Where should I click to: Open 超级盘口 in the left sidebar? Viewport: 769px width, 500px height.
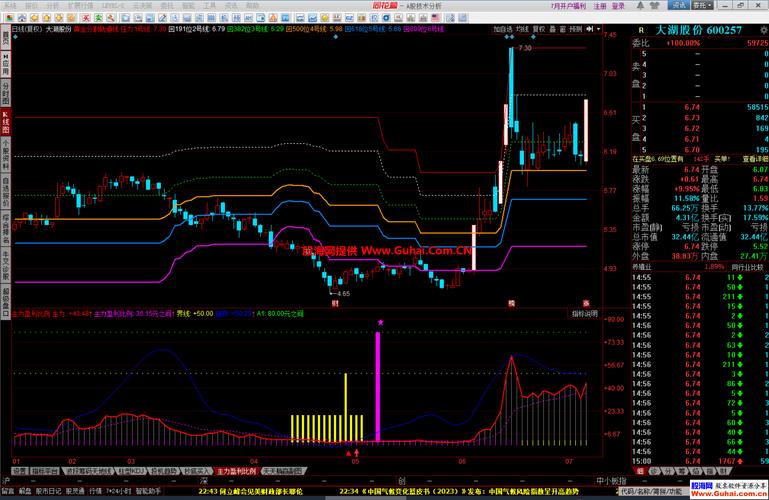(x=5, y=300)
